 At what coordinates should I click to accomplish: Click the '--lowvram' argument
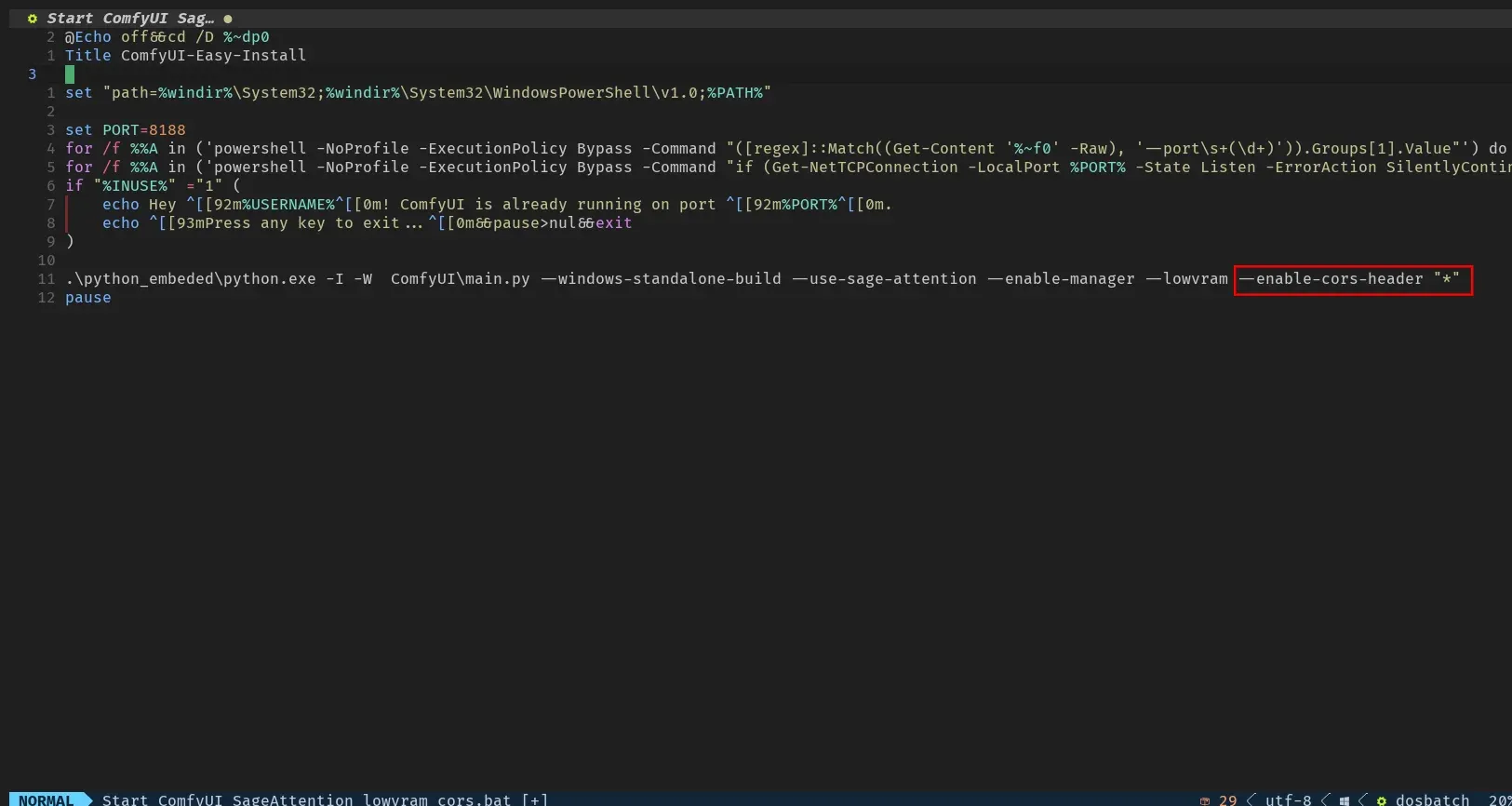pos(1186,279)
